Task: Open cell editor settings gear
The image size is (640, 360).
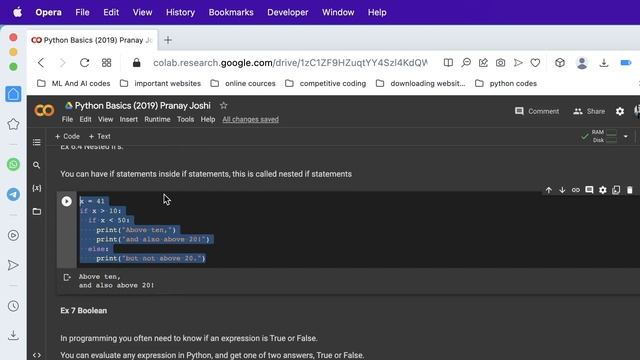Action: 602,190
